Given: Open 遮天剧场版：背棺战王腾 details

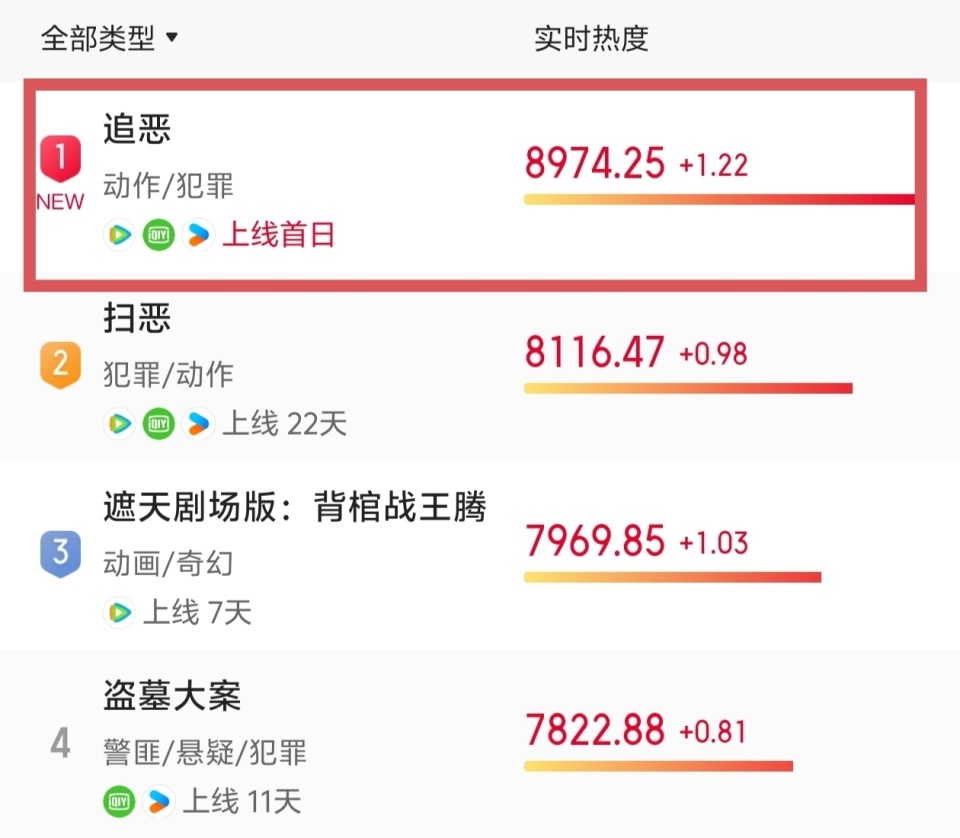Looking at the screenshot, I should (297, 507).
